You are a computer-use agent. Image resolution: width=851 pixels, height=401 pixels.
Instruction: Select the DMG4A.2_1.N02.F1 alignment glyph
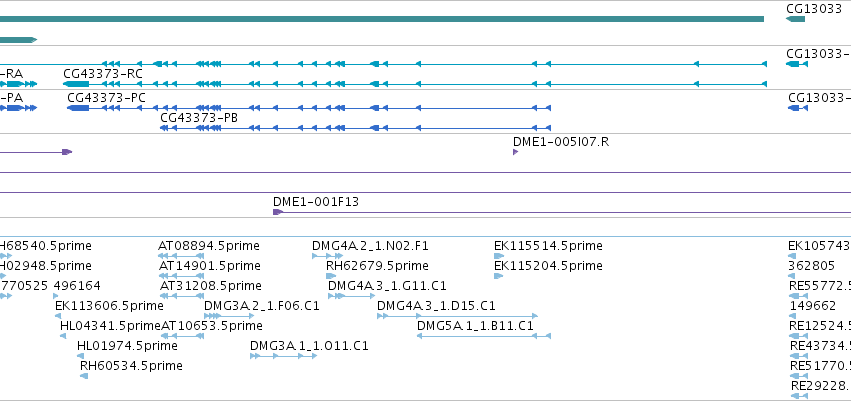point(326,256)
